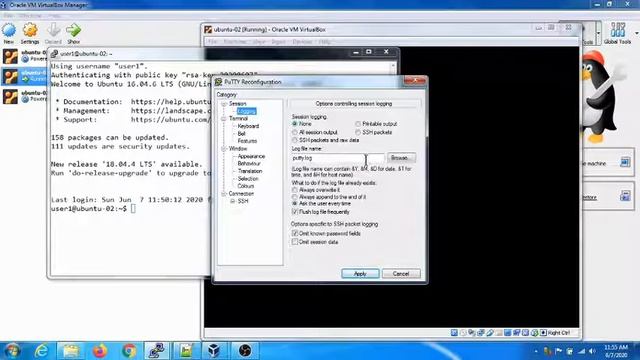The width and height of the screenshot is (640, 360).
Task: Click shared folders indicator in VM status bar
Action: 499,333
